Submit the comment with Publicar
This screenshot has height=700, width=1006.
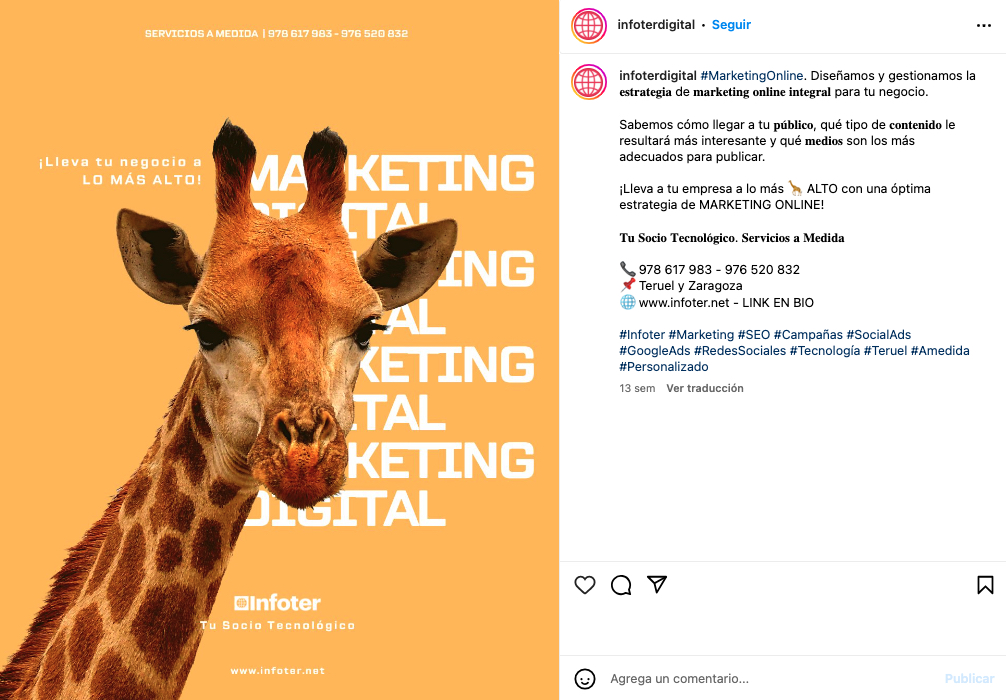(x=969, y=678)
